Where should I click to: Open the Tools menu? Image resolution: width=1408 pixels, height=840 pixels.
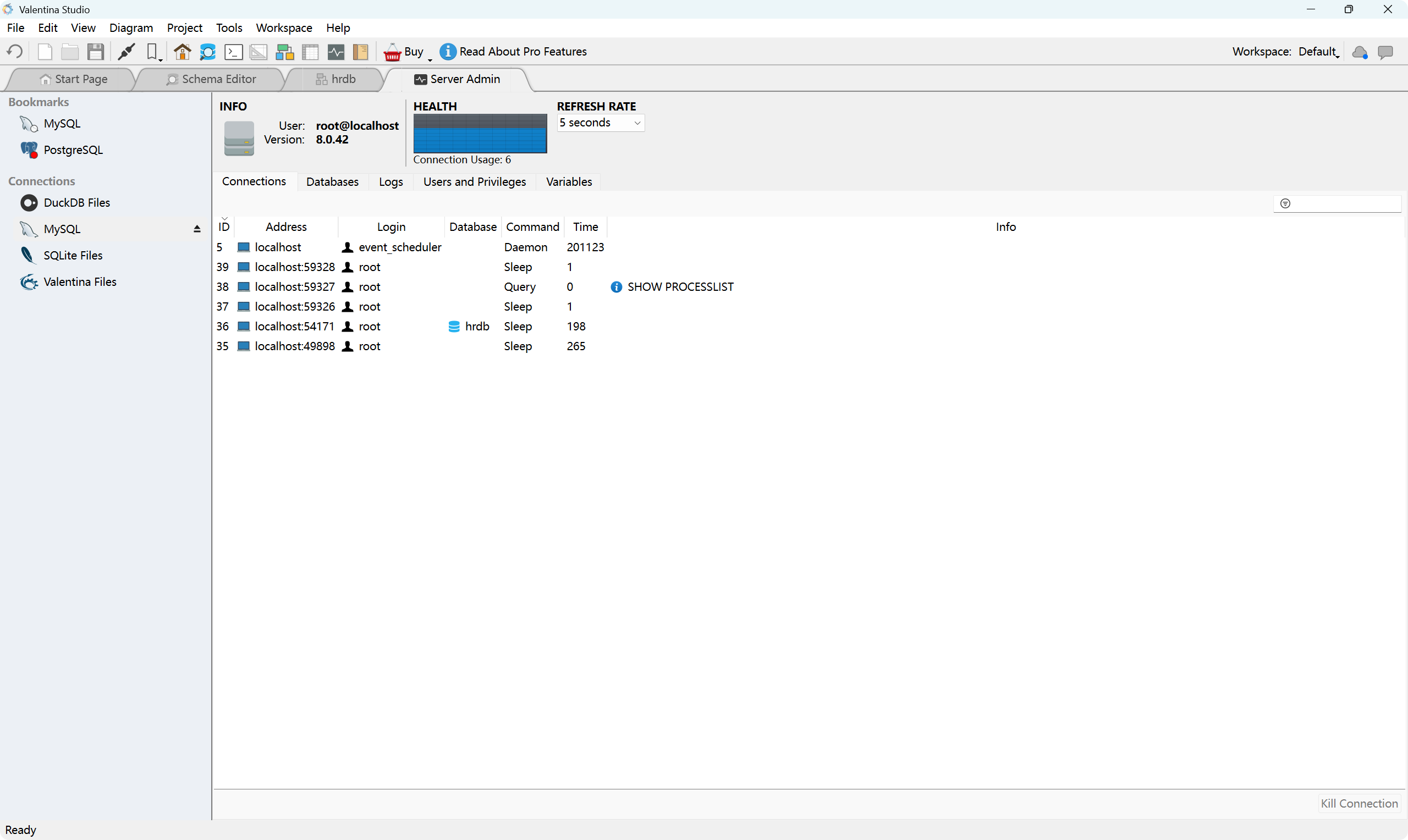click(229, 27)
